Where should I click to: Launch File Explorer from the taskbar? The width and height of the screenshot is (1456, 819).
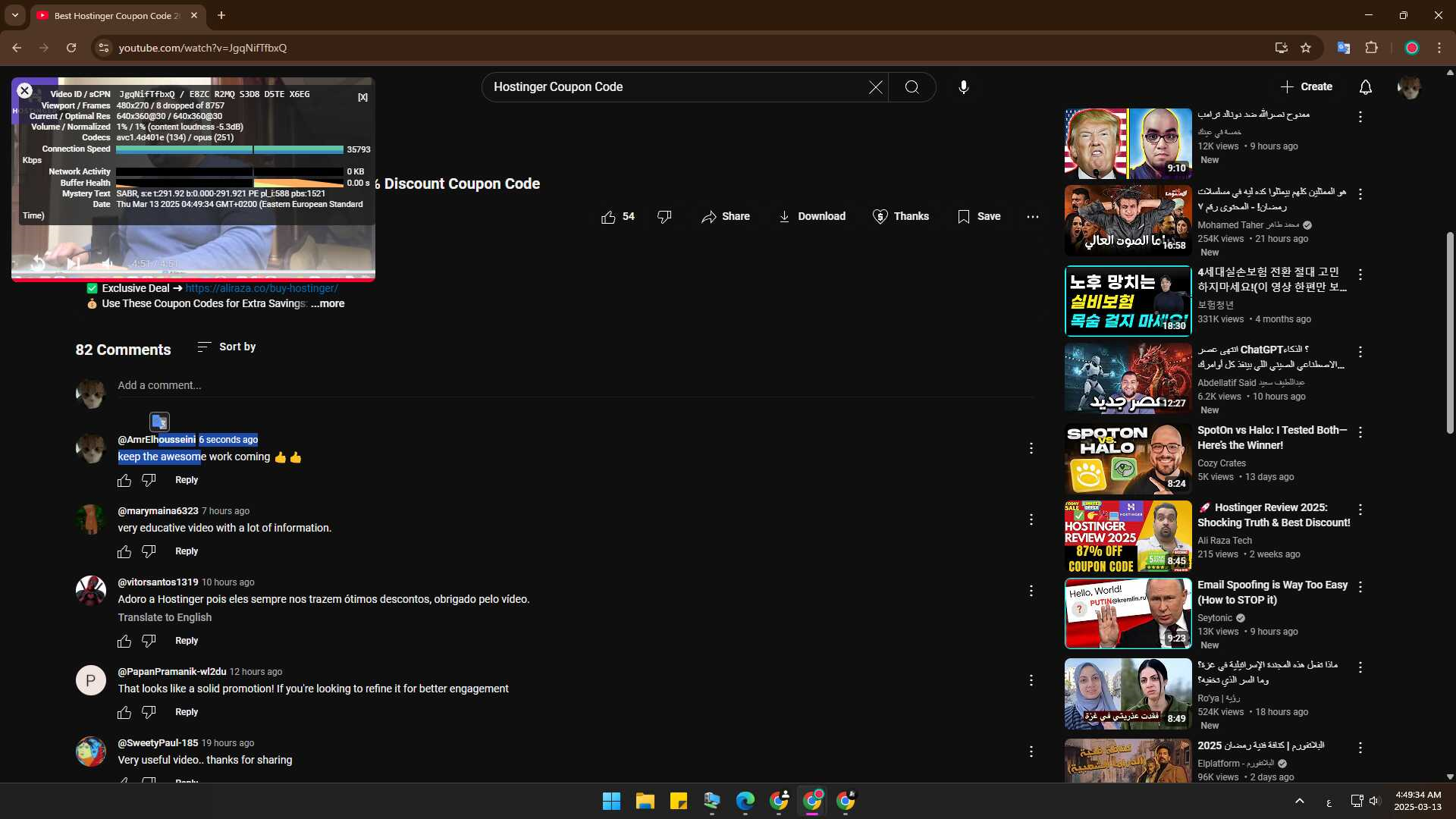click(x=645, y=801)
